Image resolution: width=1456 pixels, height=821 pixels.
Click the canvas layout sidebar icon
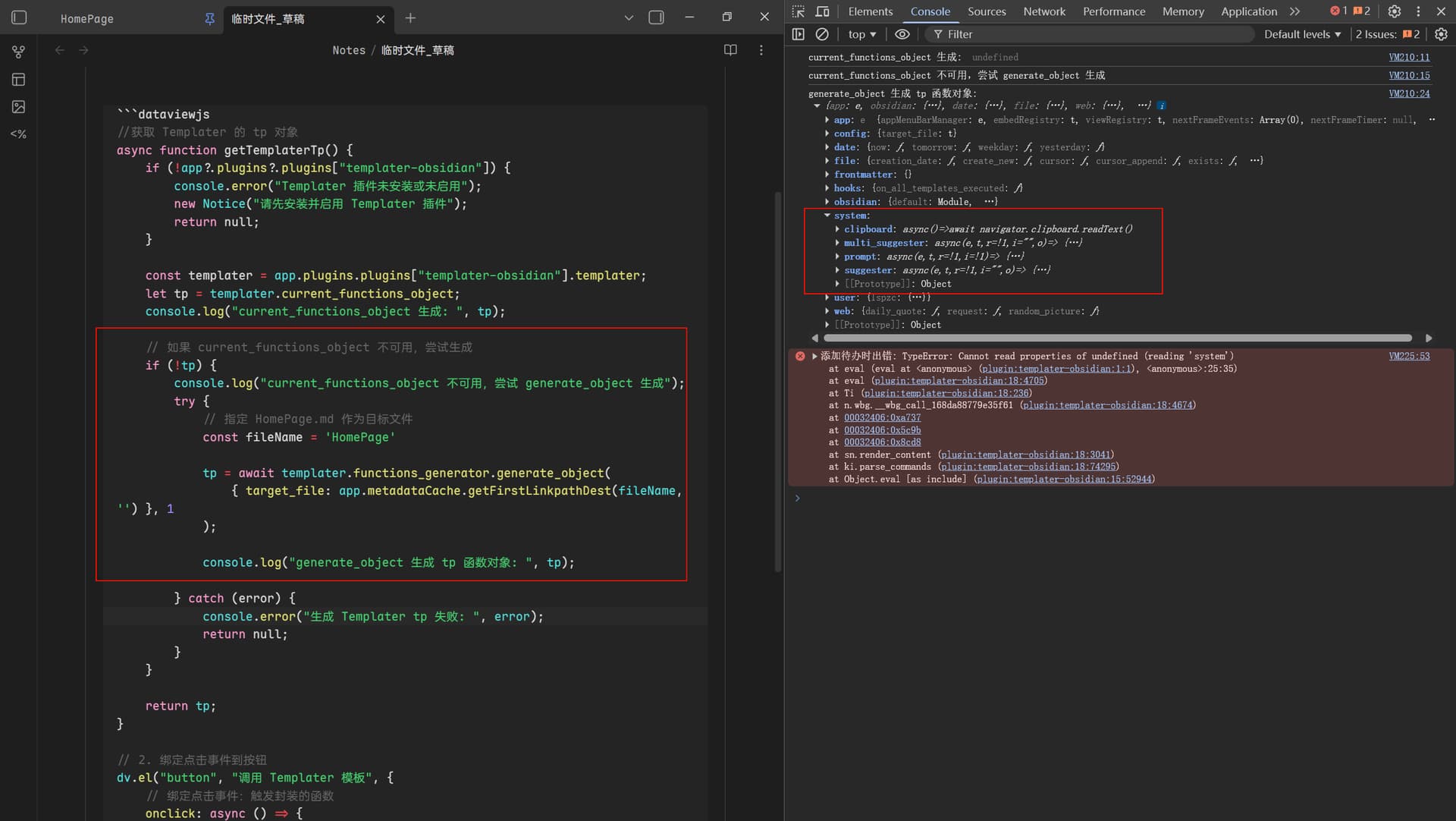19,80
